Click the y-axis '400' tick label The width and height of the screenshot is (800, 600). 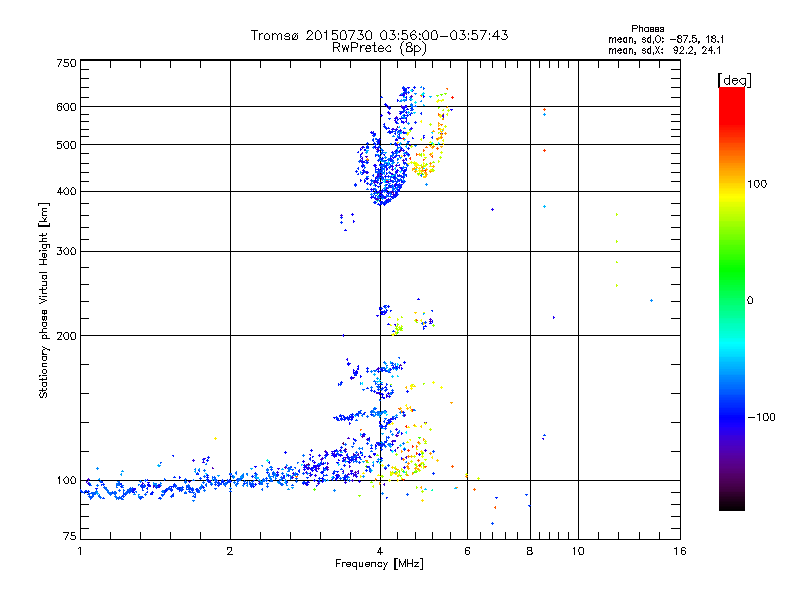[x=66, y=192]
